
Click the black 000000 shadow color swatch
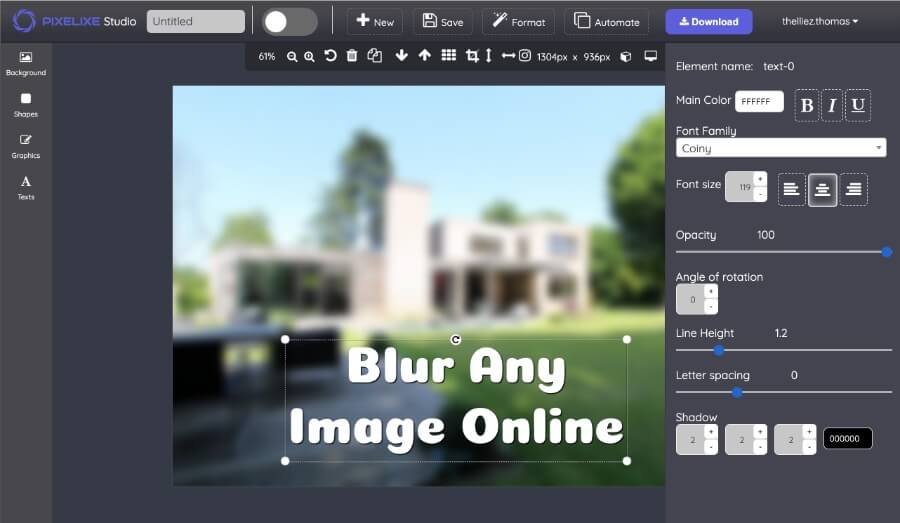[x=847, y=438]
